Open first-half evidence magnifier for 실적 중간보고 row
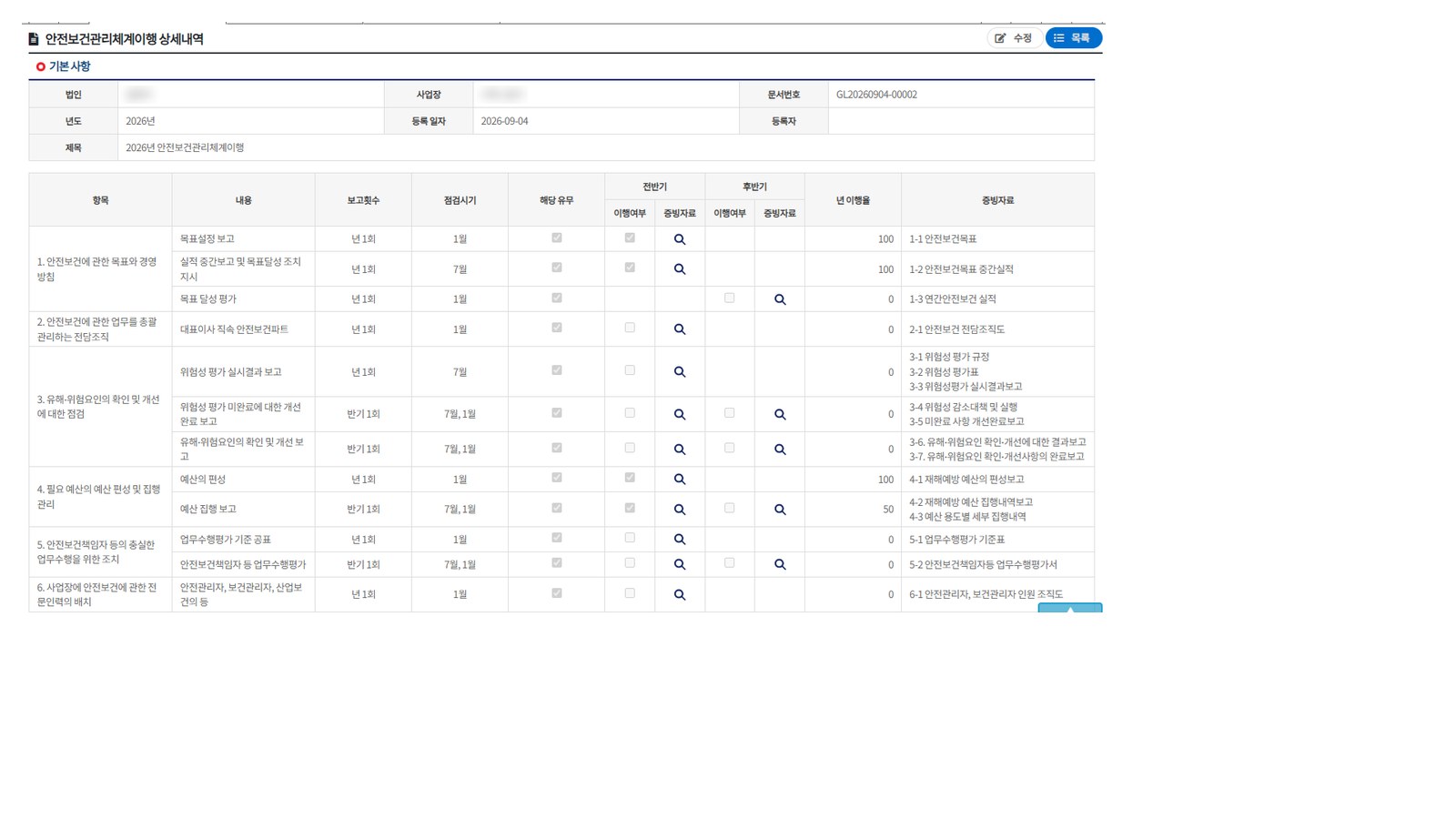The image size is (1456, 819). click(680, 269)
